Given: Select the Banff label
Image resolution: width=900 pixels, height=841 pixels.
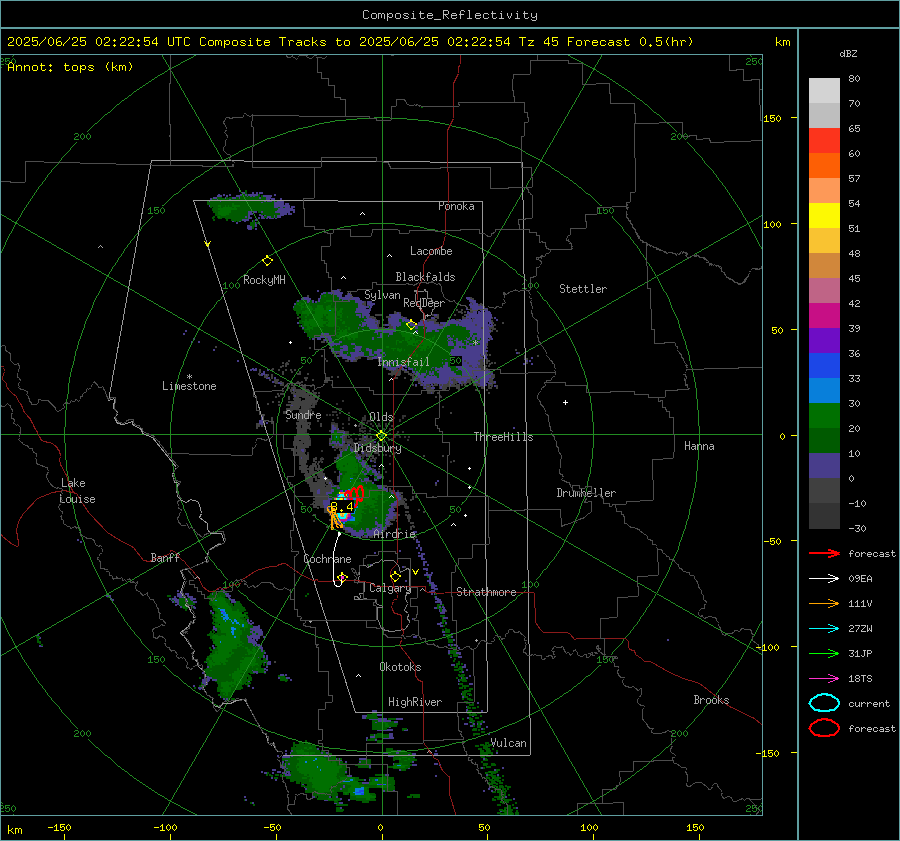Looking at the screenshot, I should coord(165,557).
